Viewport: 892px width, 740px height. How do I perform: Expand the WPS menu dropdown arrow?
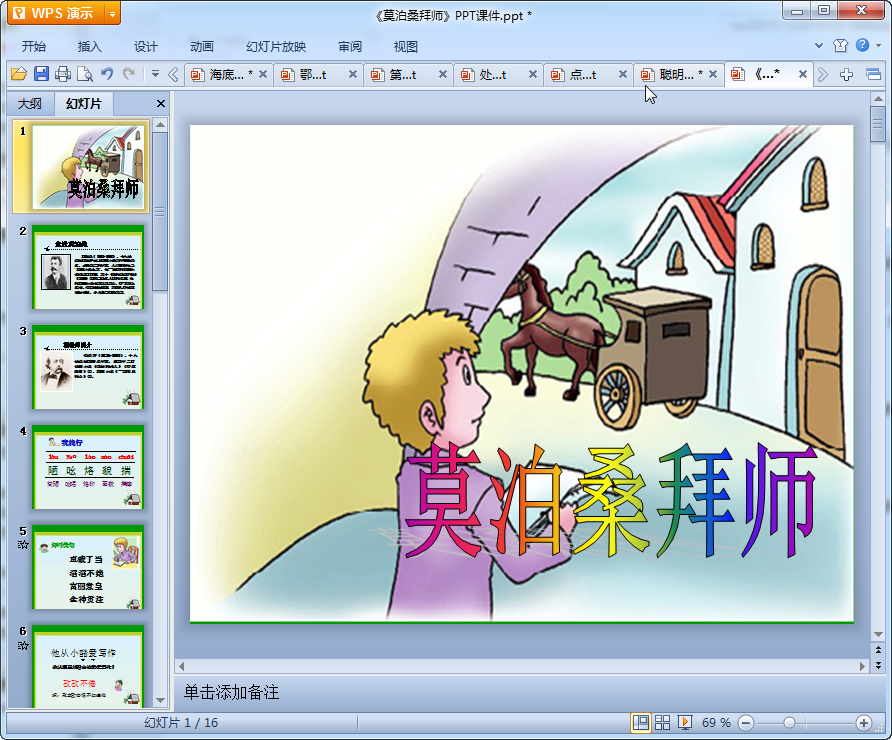point(113,14)
